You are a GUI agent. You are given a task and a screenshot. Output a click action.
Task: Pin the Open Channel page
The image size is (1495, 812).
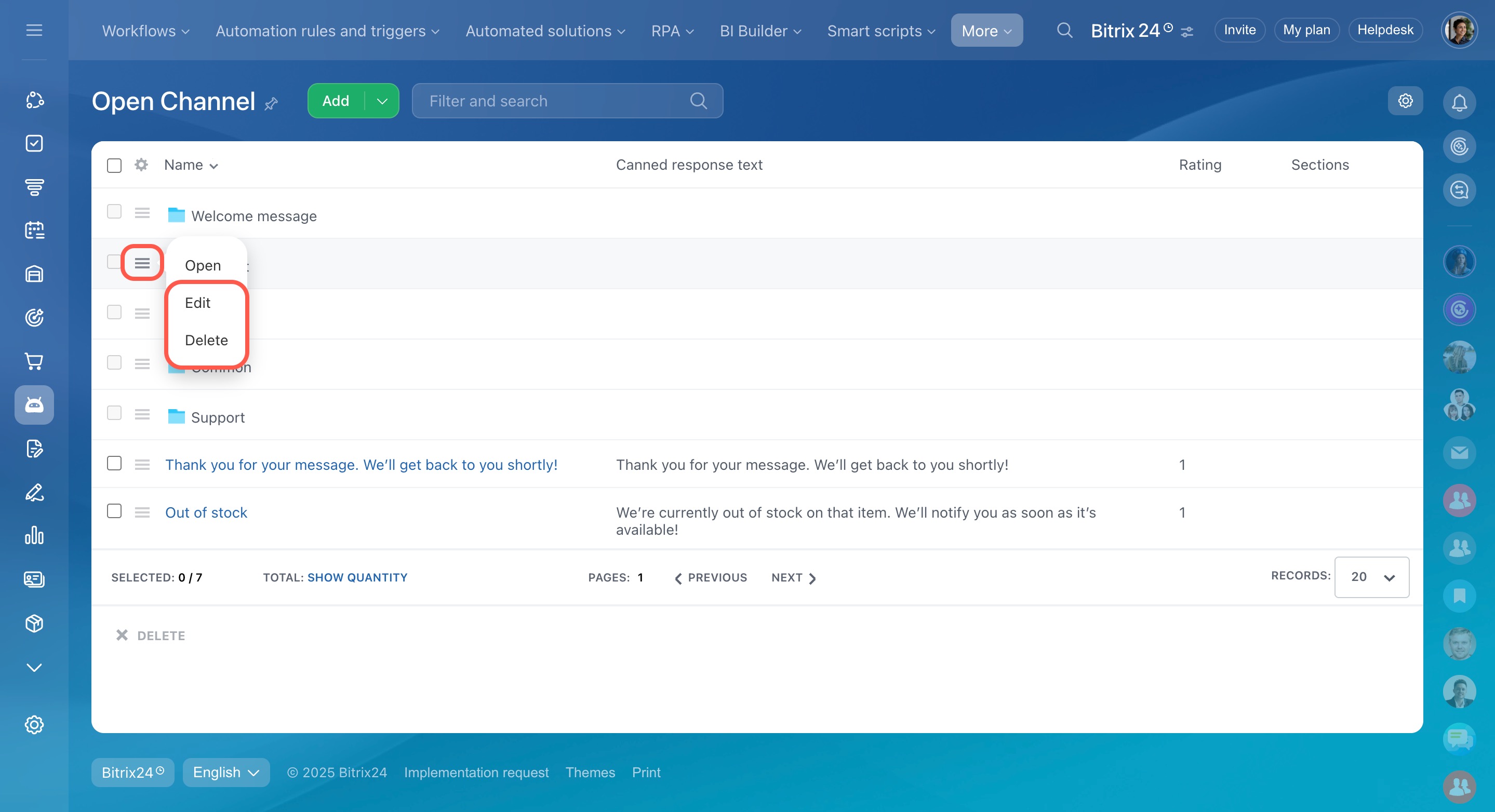pos(271,104)
